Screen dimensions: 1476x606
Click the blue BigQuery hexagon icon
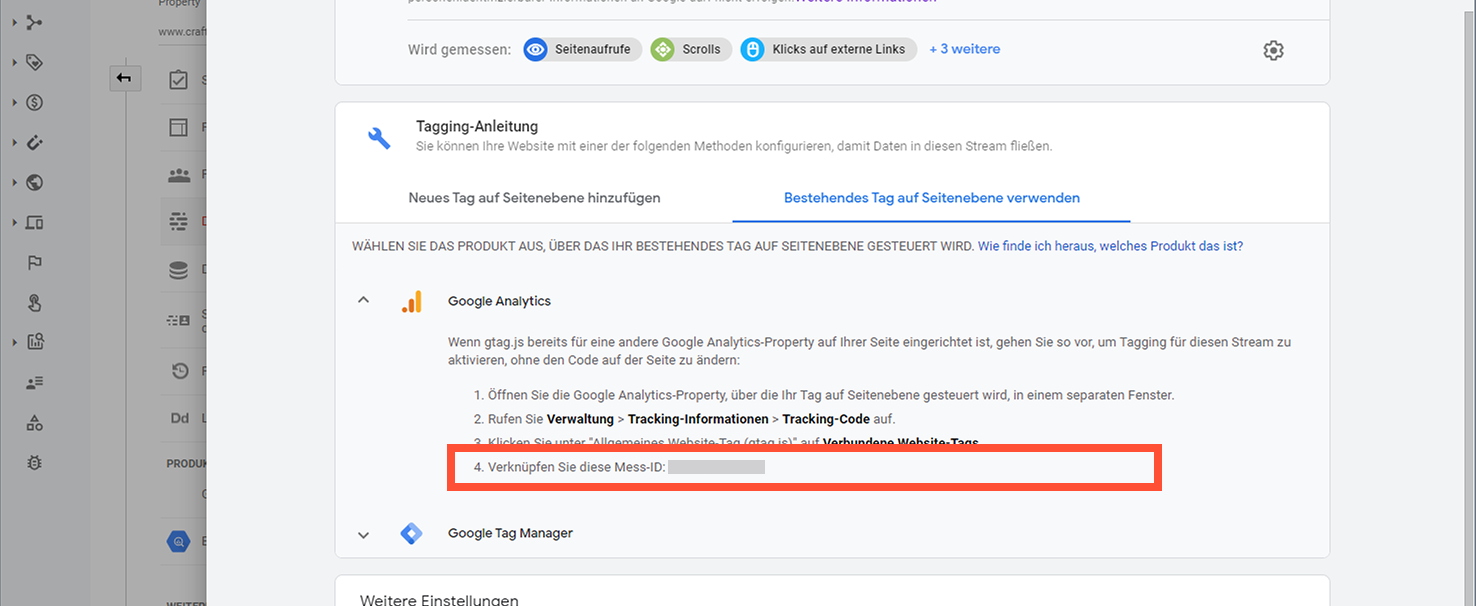pos(178,541)
